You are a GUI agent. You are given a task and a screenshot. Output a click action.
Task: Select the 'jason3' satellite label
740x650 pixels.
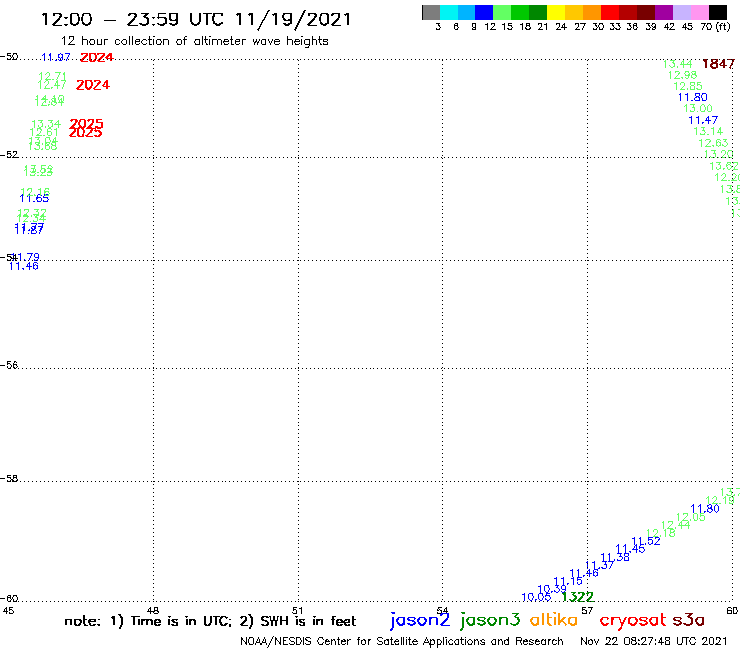490,620
